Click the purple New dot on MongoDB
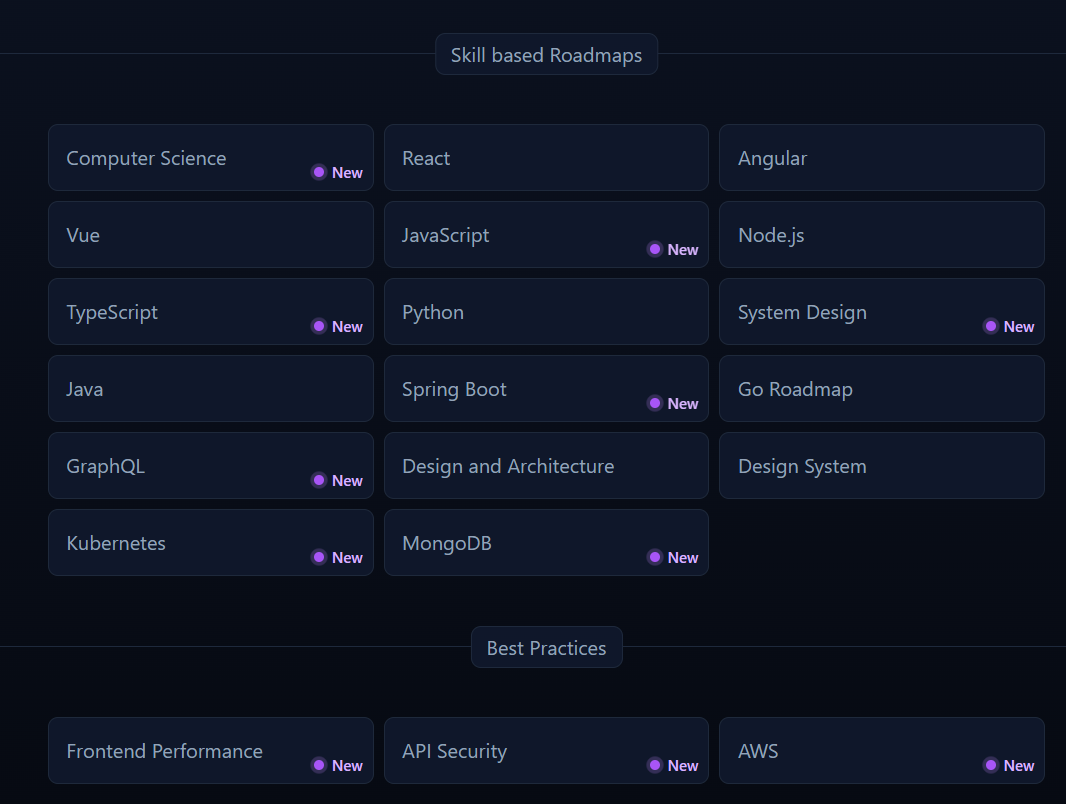 [655, 557]
